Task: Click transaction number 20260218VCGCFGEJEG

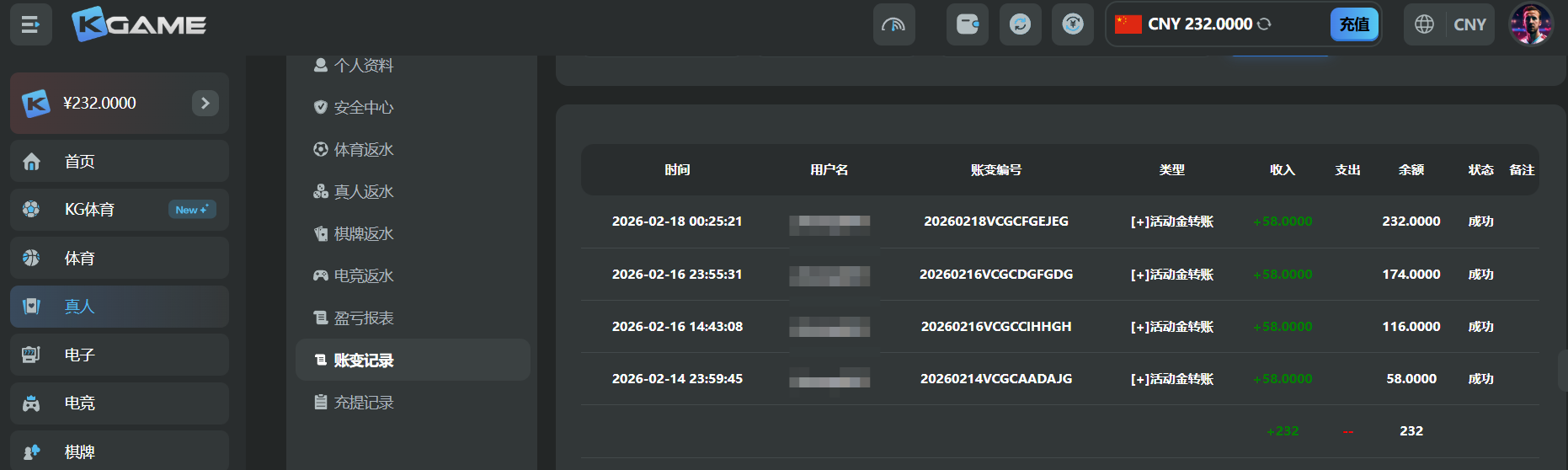Action: [x=996, y=221]
